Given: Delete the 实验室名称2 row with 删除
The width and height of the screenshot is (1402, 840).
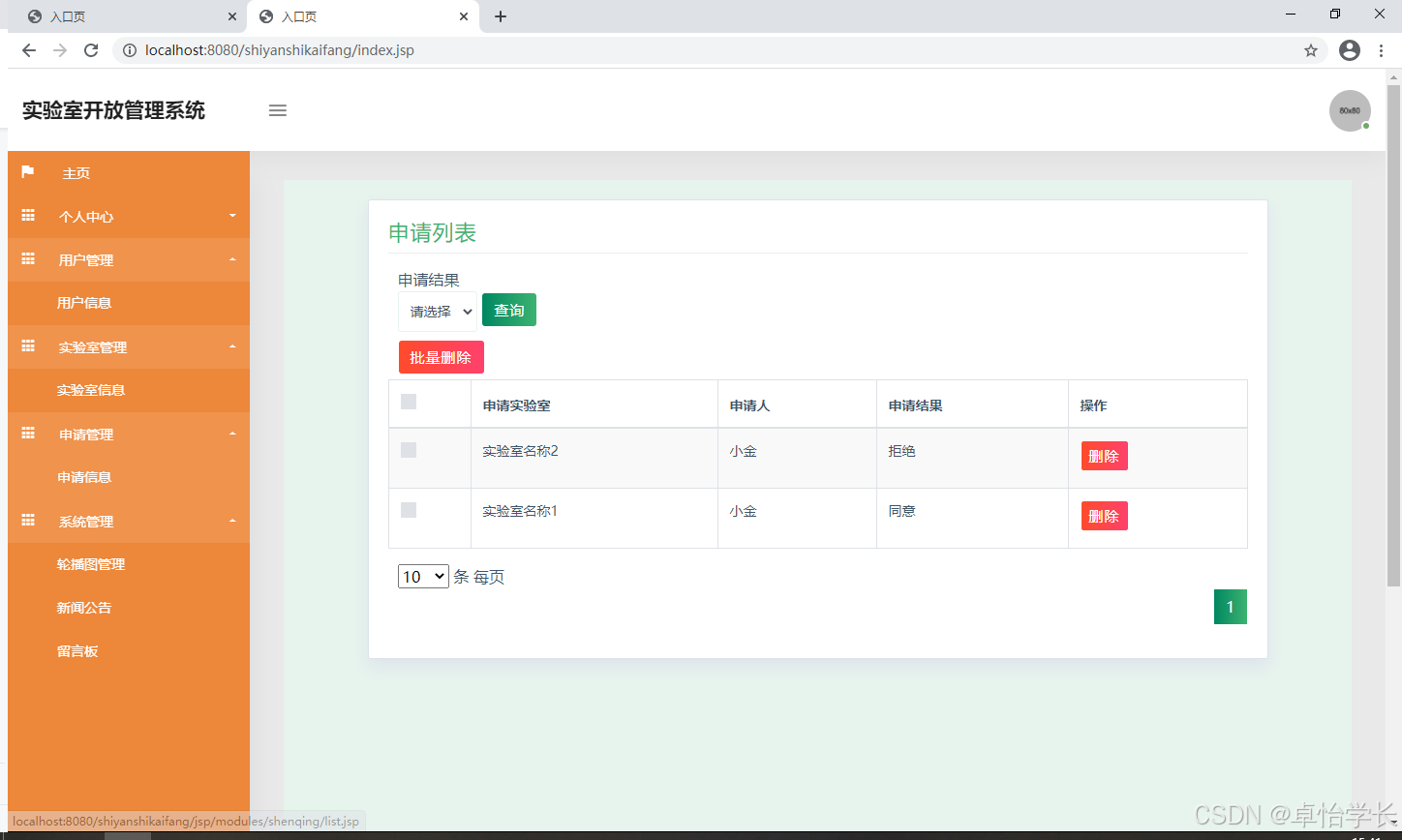Looking at the screenshot, I should pos(1104,456).
